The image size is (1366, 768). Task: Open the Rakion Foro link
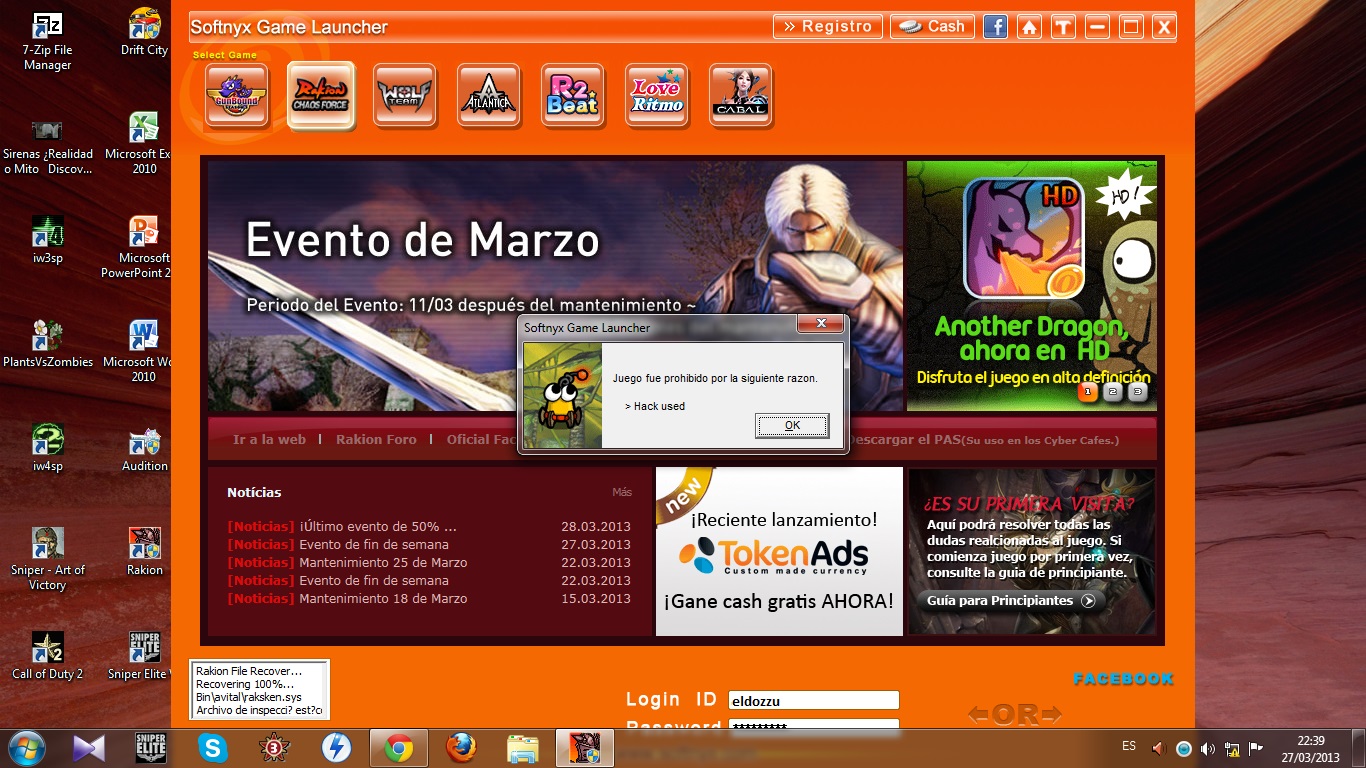coord(376,439)
